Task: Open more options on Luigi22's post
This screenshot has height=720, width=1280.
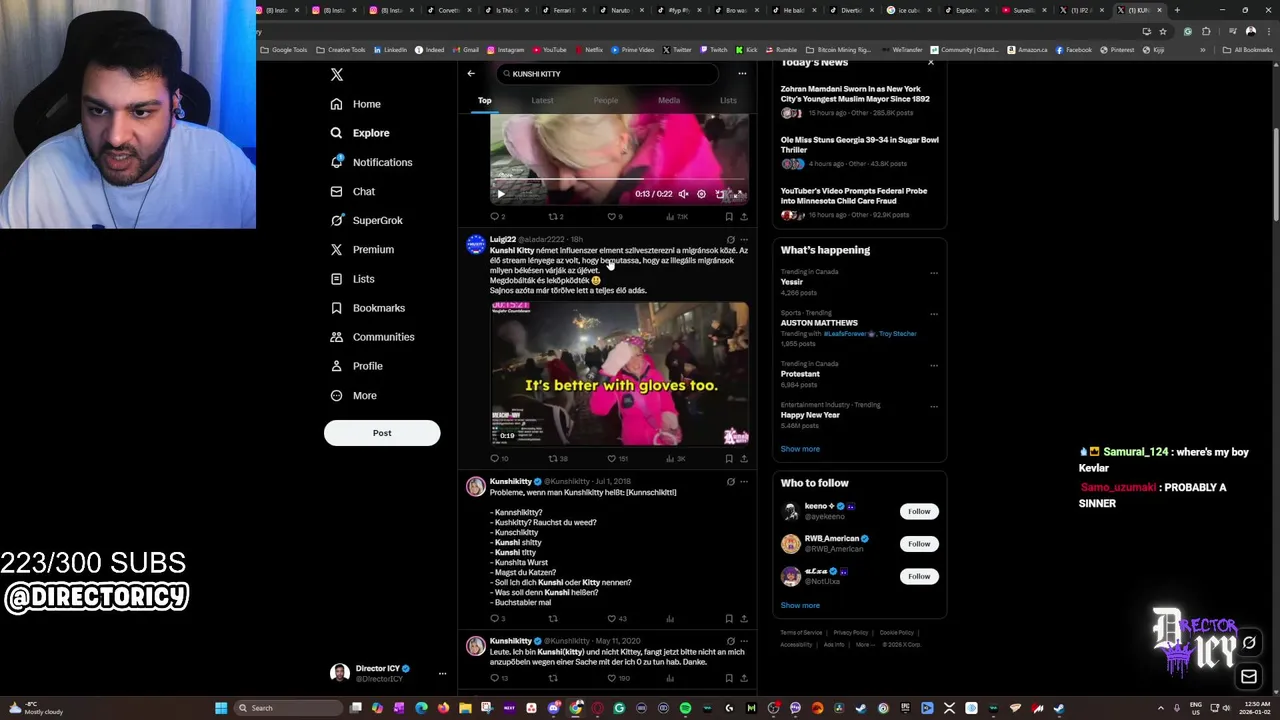Action: pyautogui.click(x=743, y=240)
